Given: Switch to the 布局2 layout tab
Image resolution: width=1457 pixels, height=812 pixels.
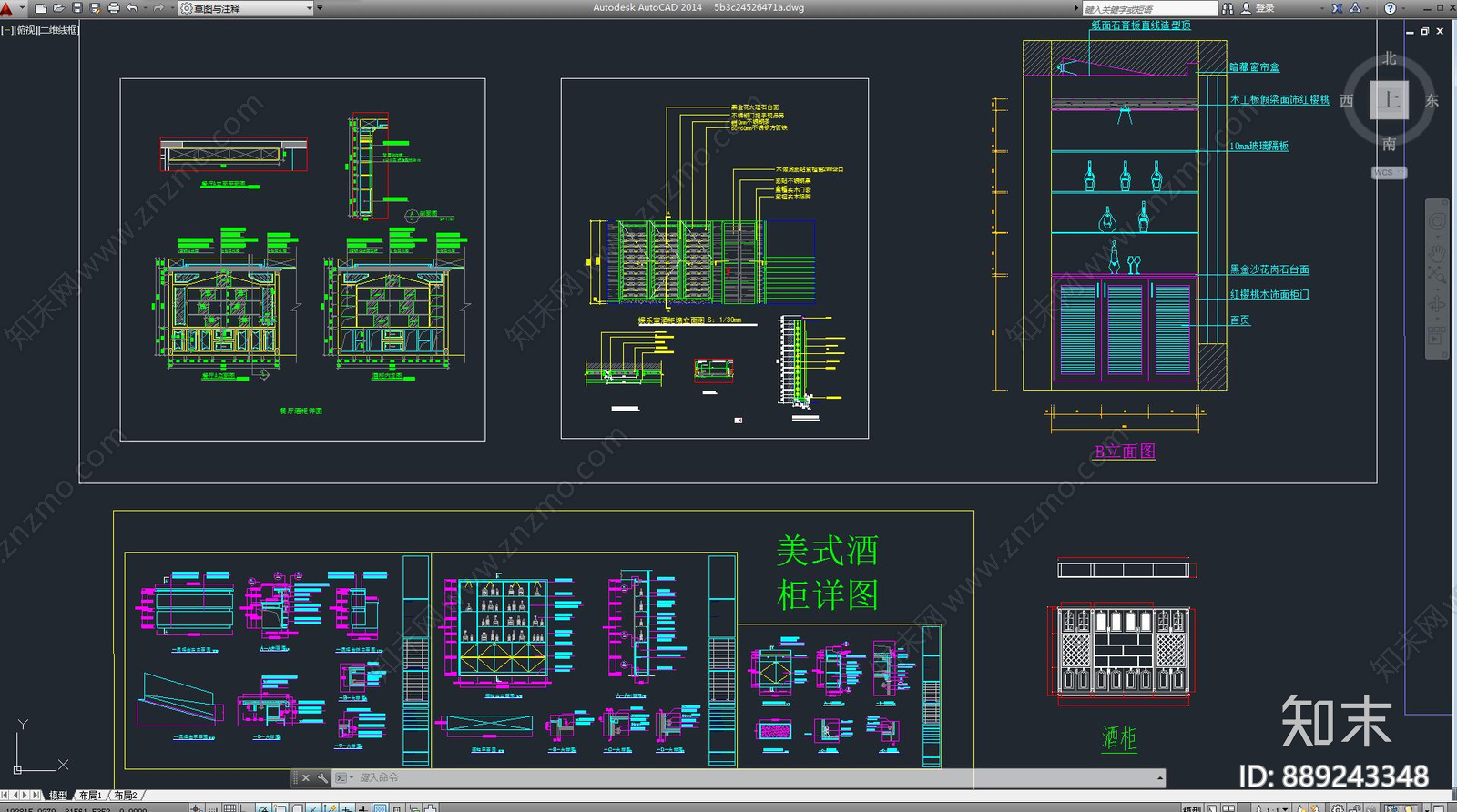Looking at the screenshot, I should 126,795.
